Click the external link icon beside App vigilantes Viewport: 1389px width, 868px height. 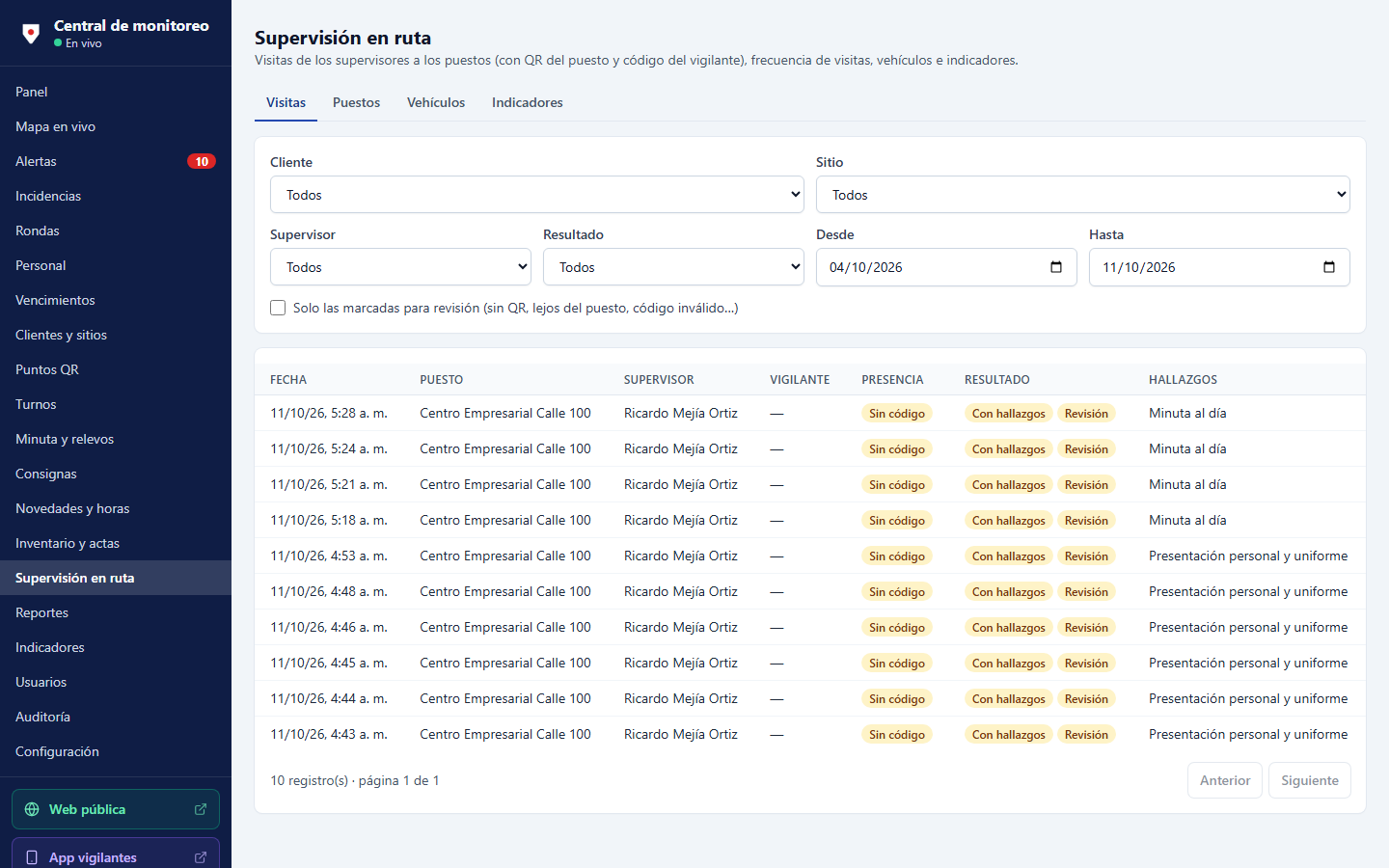tap(201, 857)
